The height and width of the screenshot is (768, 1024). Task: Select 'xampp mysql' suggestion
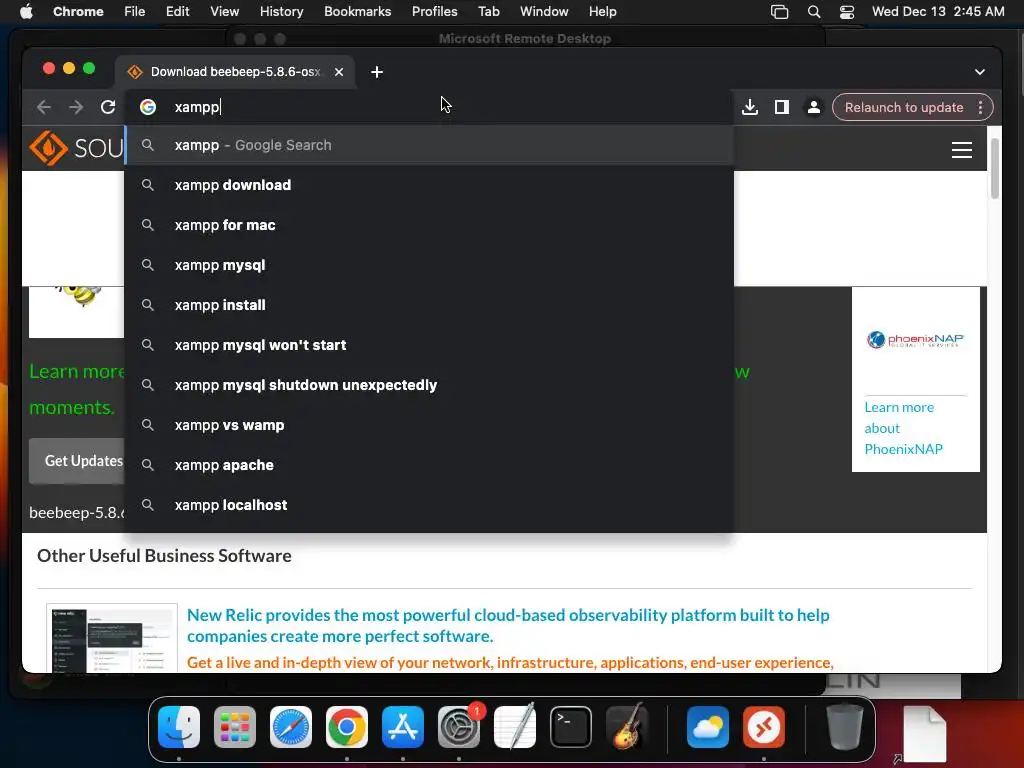coord(430,265)
